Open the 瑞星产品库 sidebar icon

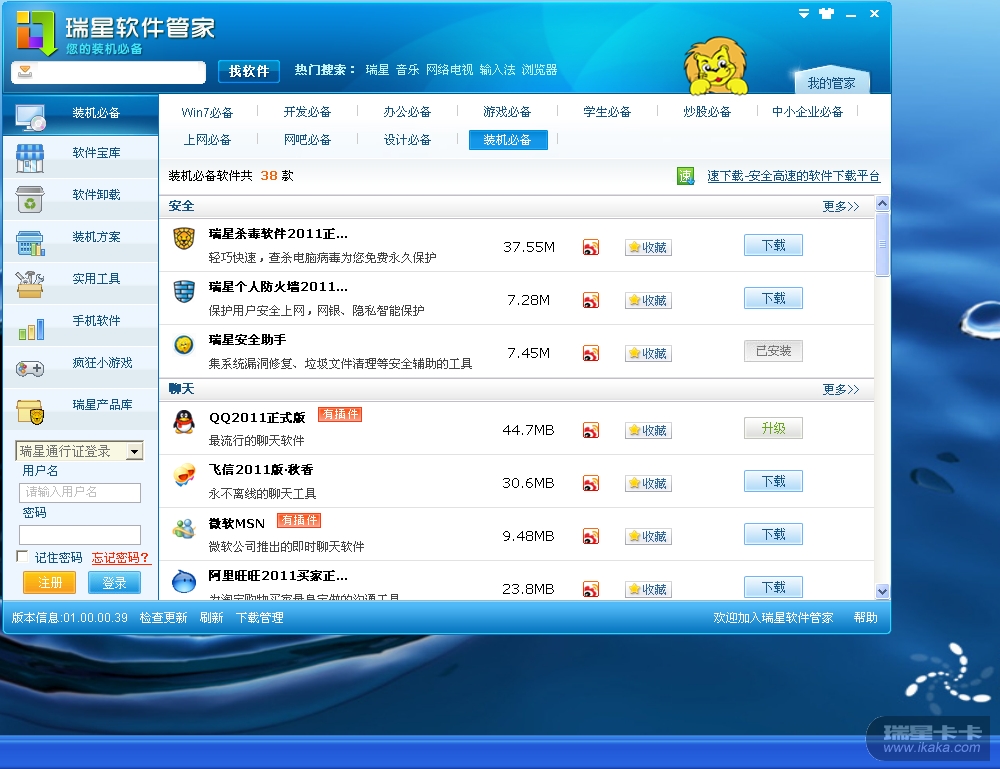point(30,412)
